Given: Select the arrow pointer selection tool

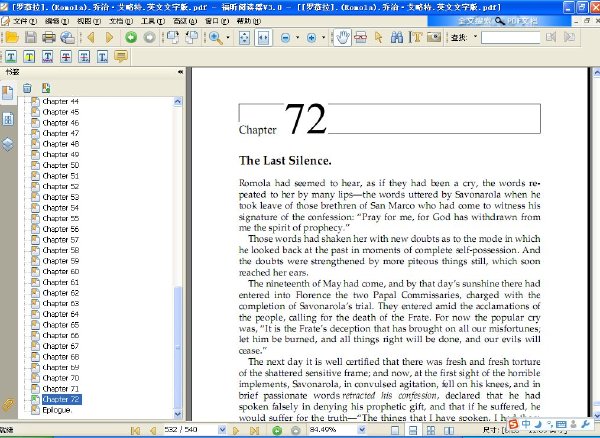Looking at the screenshot, I should [x=379, y=37].
